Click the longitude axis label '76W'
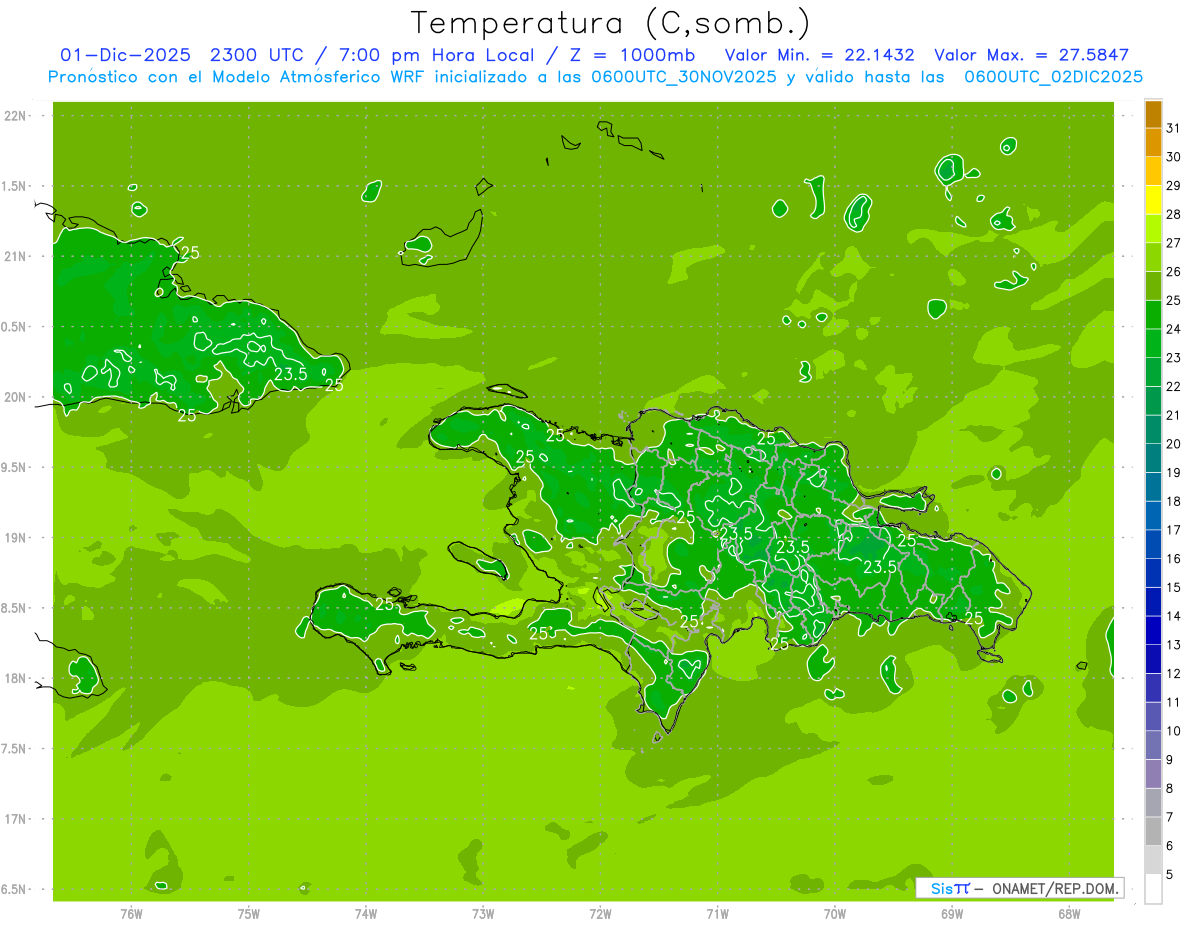The height and width of the screenshot is (927, 1200). [x=131, y=914]
